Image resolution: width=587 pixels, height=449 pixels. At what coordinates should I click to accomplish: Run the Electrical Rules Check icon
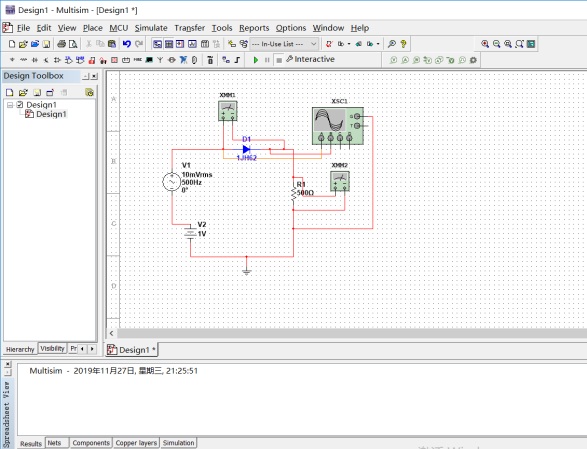pos(329,44)
